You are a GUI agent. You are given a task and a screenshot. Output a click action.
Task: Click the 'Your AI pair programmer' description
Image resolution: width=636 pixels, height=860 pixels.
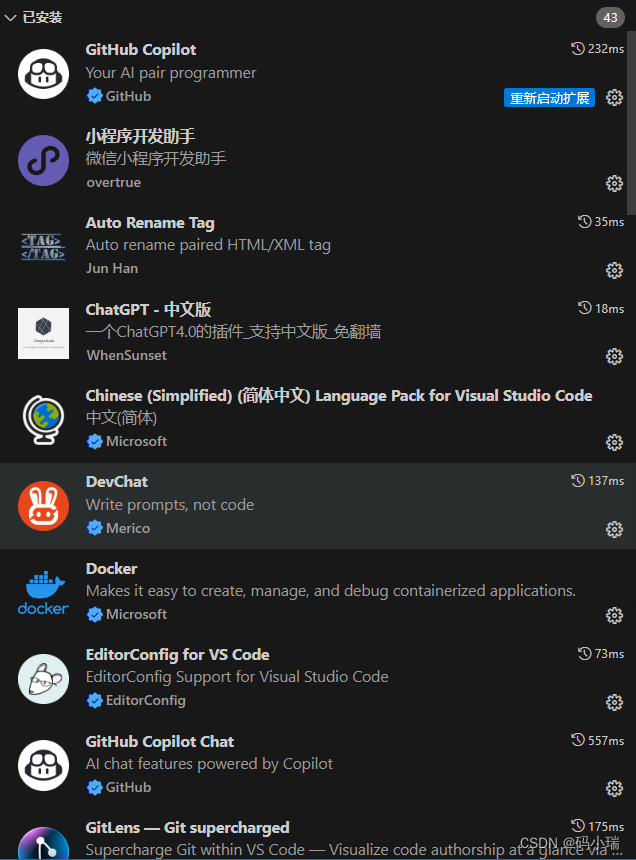coord(171,73)
